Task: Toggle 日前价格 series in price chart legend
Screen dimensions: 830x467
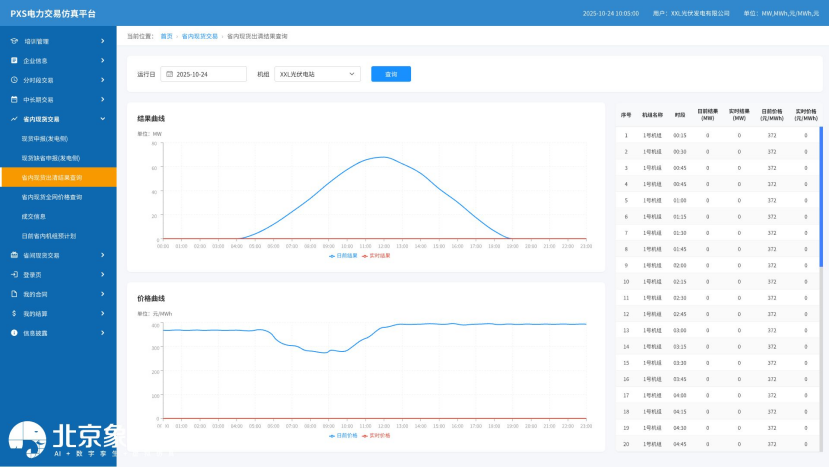Action: (x=346, y=435)
